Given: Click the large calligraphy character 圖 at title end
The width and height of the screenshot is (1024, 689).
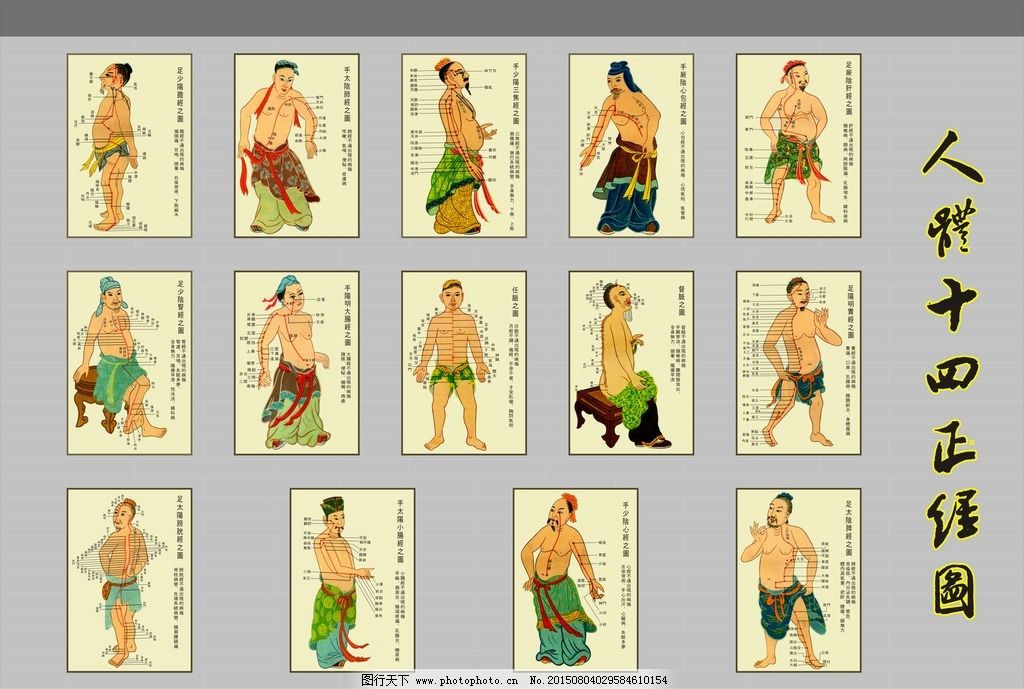Looking at the screenshot, I should coord(955,592).
